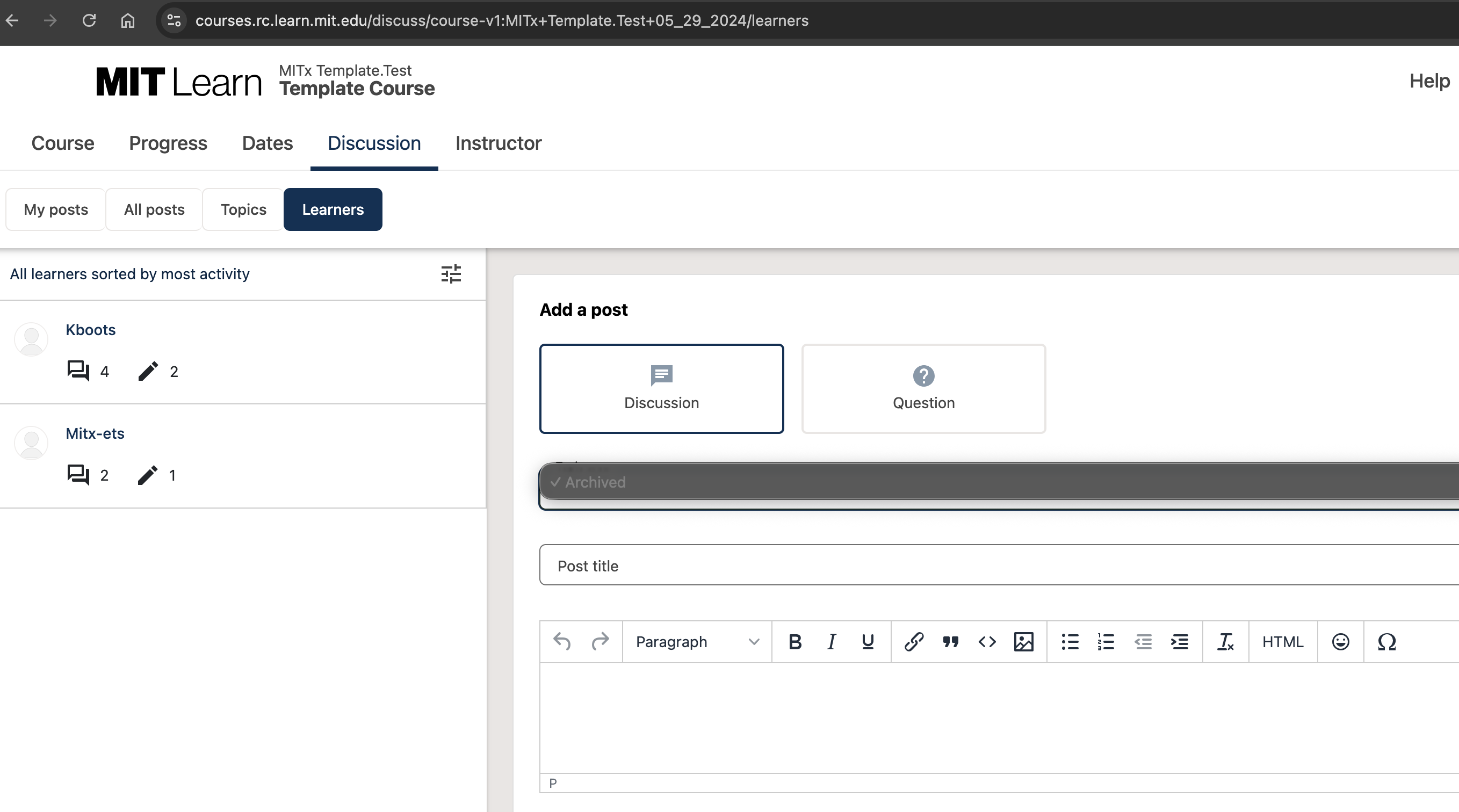Open the Paragraph format dropdown
The width and height of the screenshot is (1459, 812).
[697, 642]
